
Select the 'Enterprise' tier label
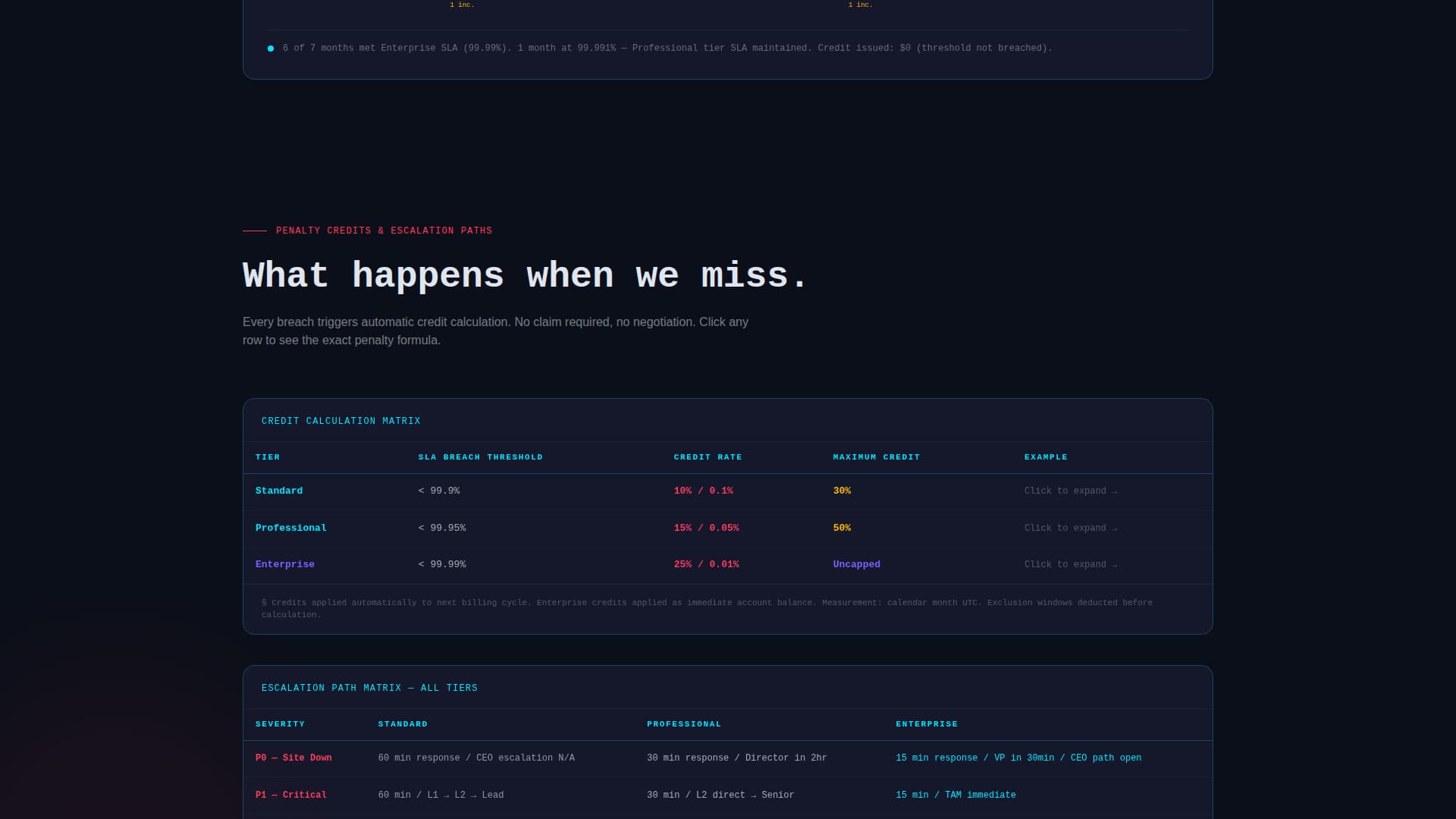coord(285,564)
